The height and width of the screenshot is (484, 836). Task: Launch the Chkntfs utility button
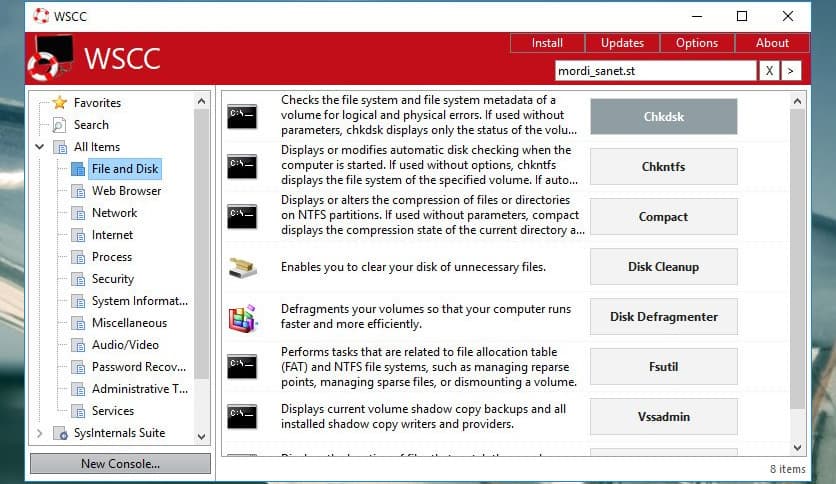pos(663,167)
